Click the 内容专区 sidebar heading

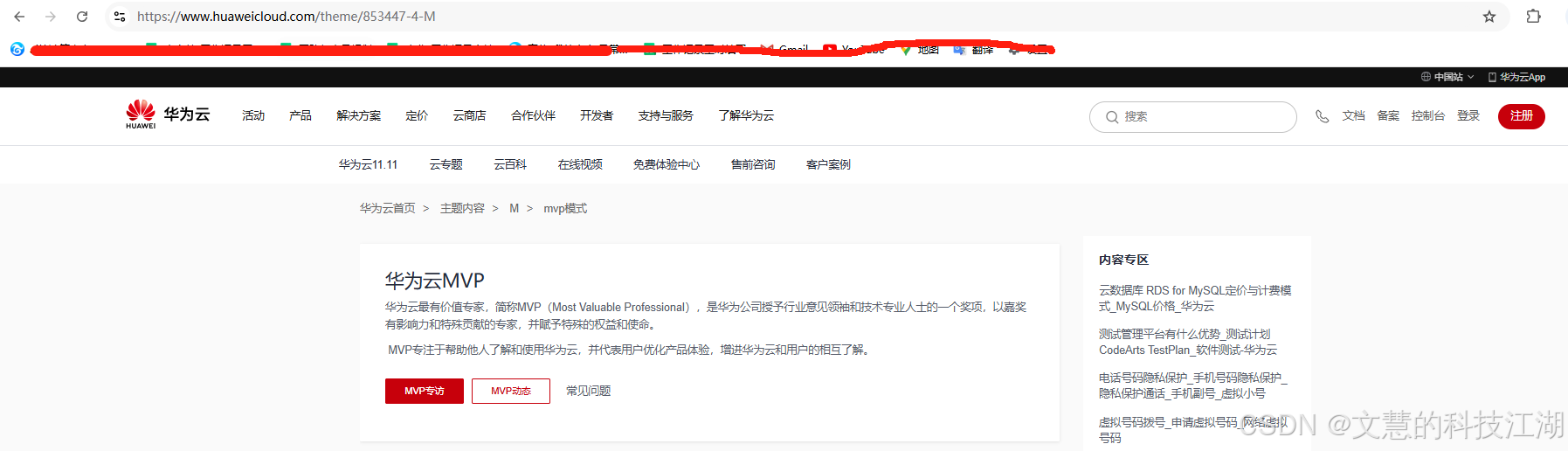tap(1123, 260)
